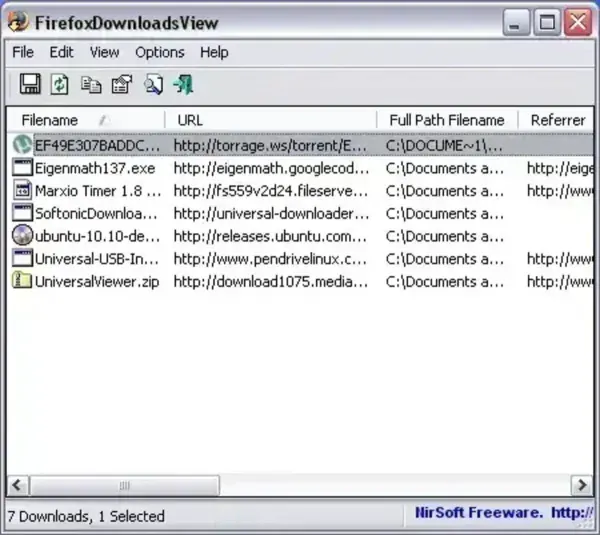Click the http://releases.ubuntu.com... URL cell
Viewport: 600px width, 535px height.
pos(270,237)
